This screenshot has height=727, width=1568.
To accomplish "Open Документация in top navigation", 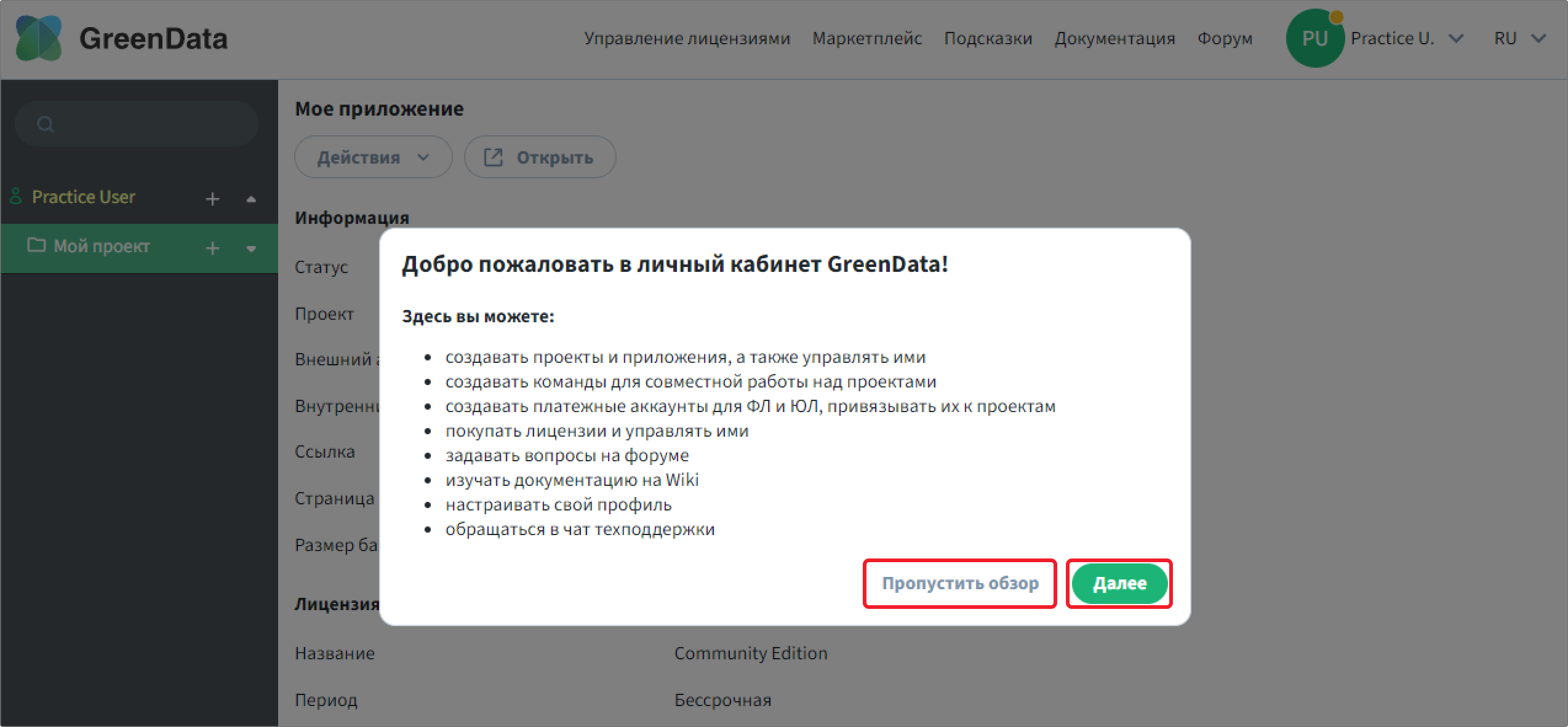I will (x=1114, y=38).
